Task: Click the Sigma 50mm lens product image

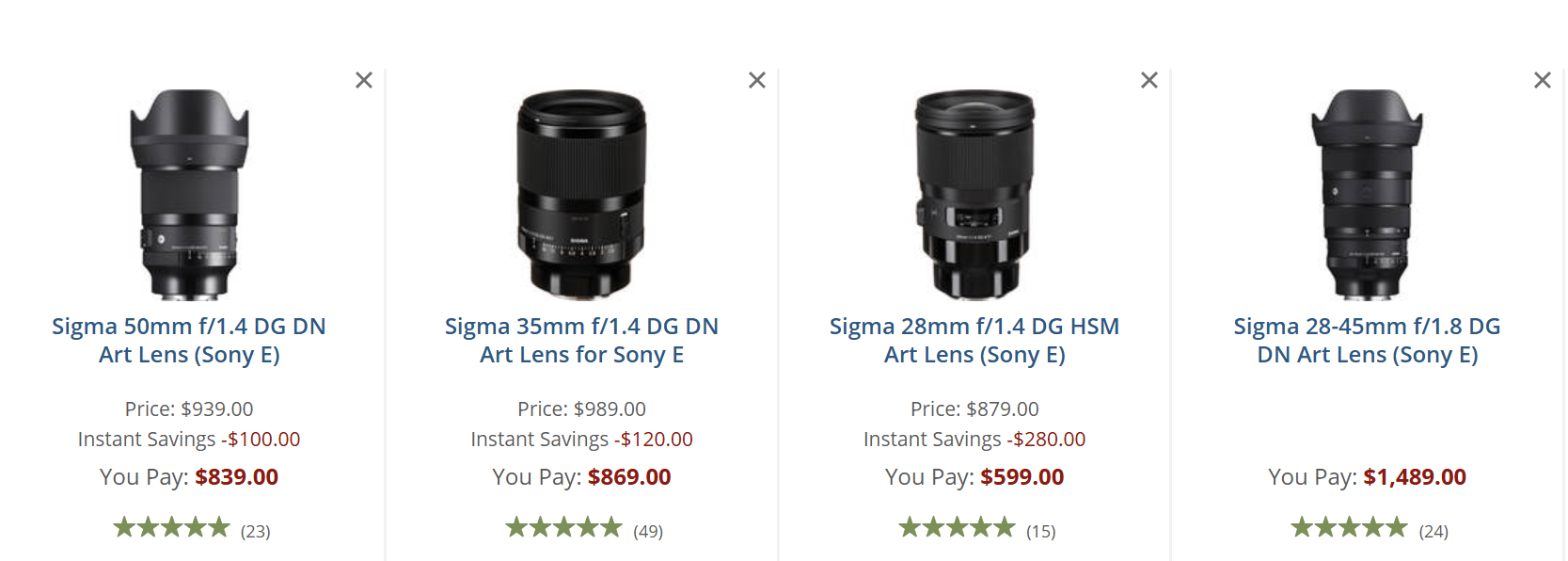Action: tap(189, 195)
